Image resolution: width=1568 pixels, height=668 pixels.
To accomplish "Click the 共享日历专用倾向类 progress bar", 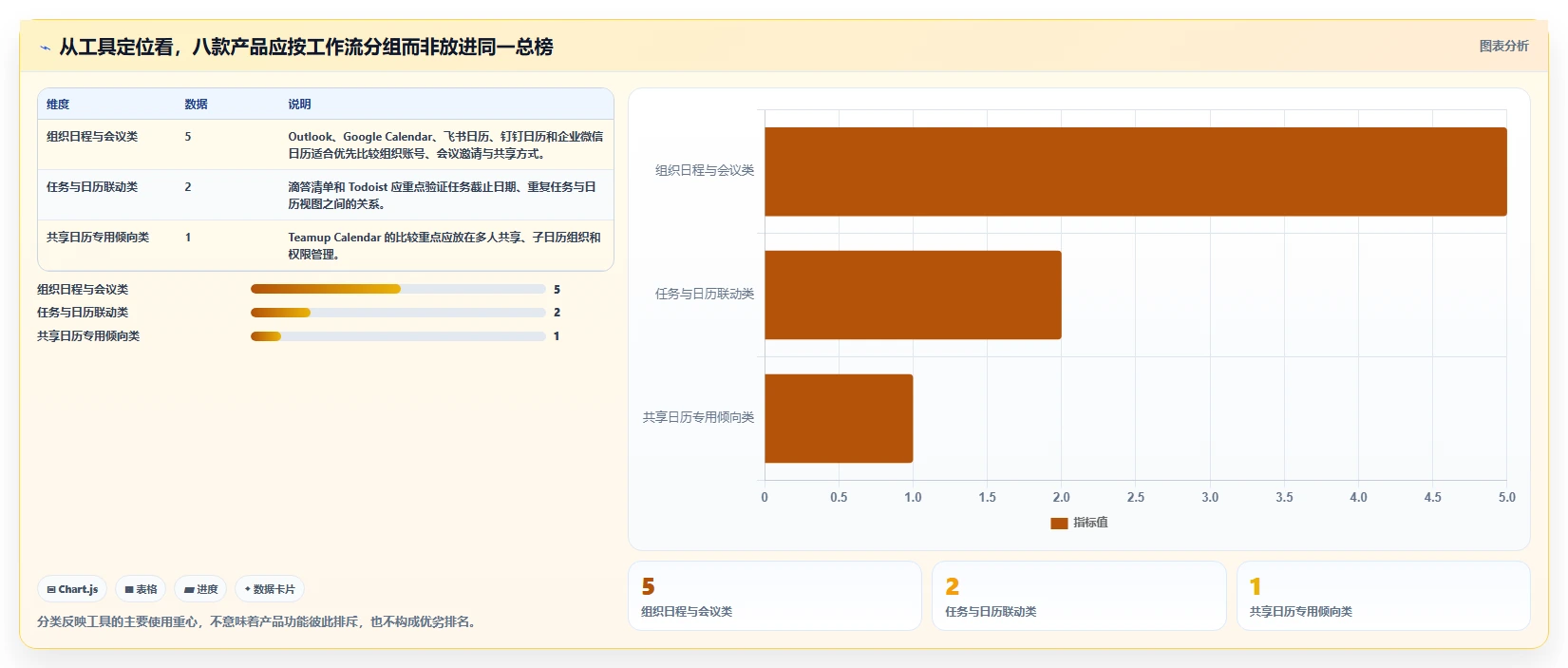I will (x=398, y=336).
